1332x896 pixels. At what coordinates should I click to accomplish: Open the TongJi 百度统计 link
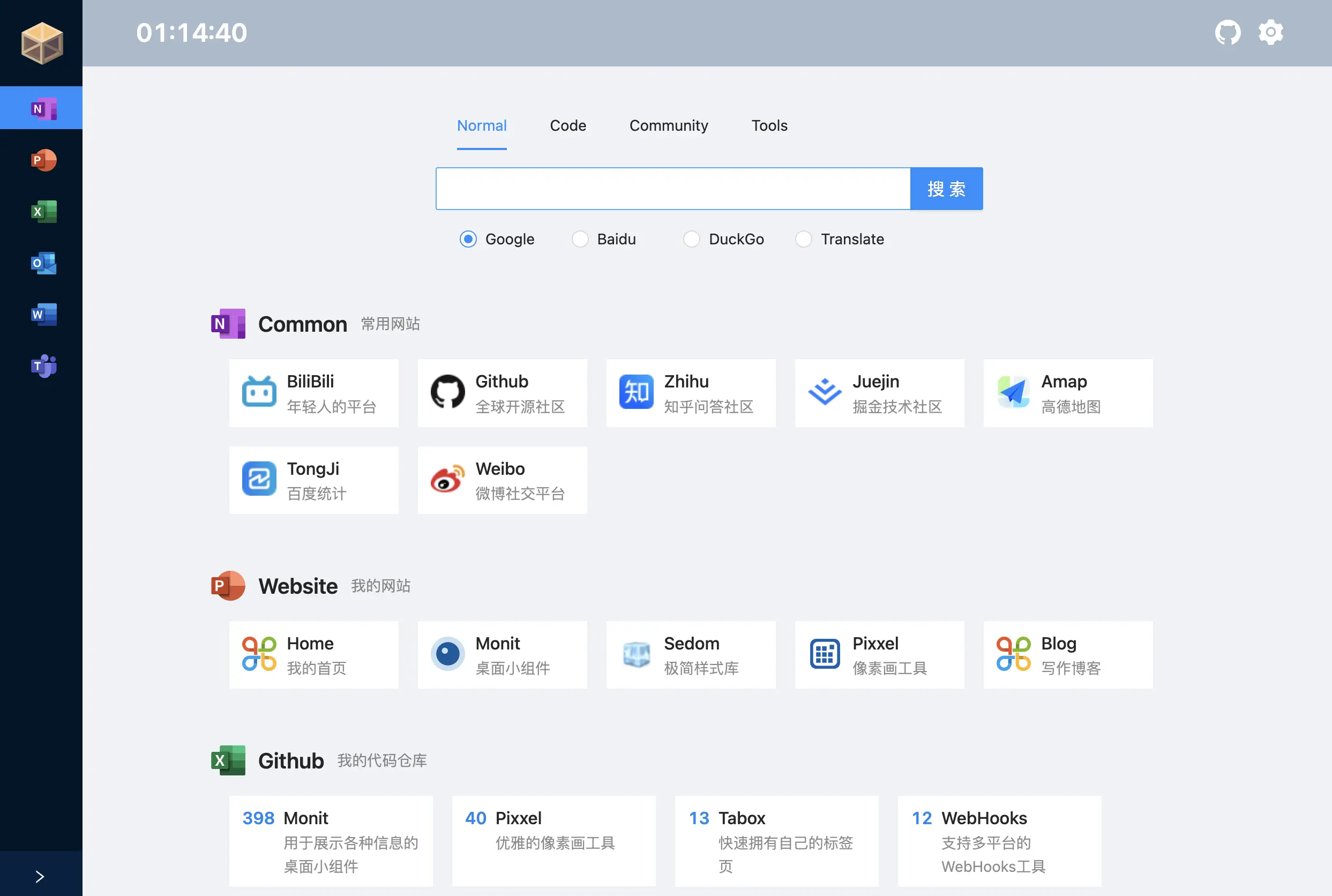click(x=313, y=480)
